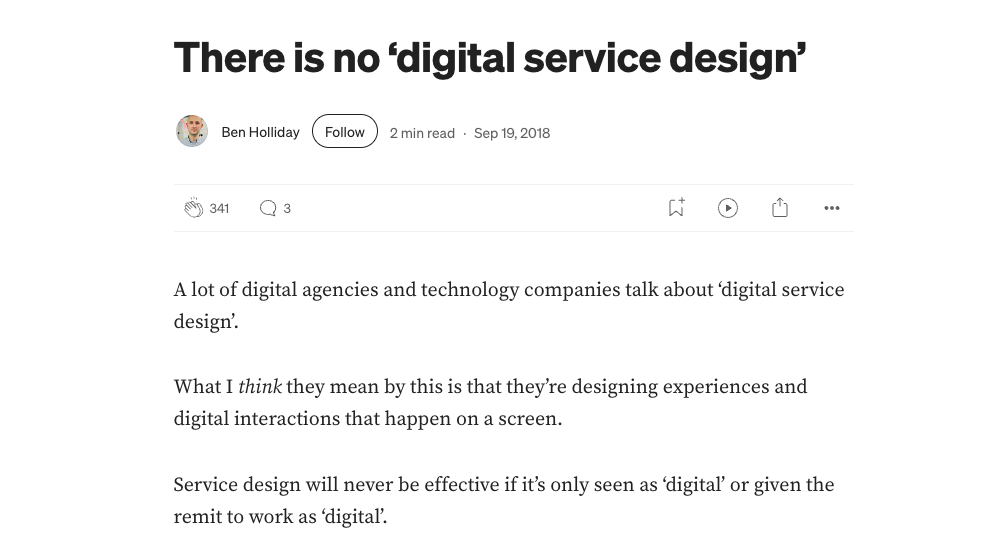Follow the author Ben Holliday
The height and width of the screenshot is (558, 986).
[x=344, y=132]
